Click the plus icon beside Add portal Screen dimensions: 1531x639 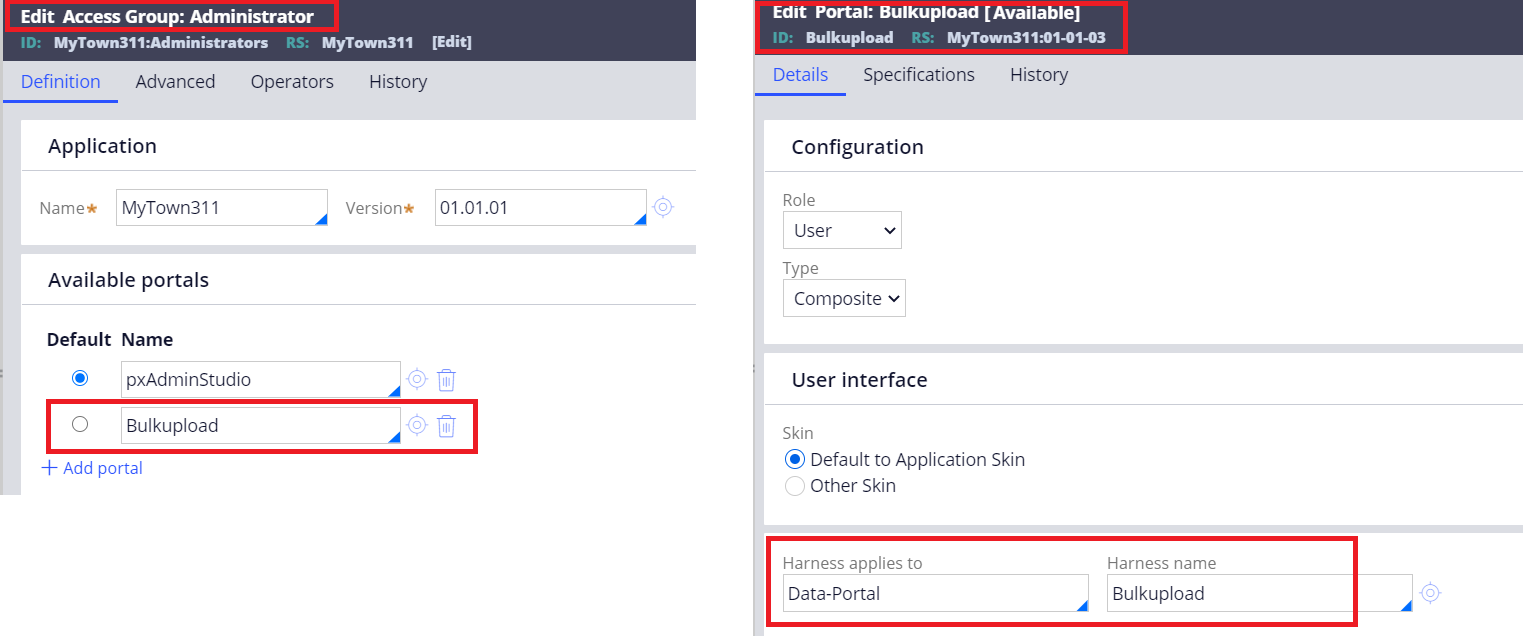[49, 467]
